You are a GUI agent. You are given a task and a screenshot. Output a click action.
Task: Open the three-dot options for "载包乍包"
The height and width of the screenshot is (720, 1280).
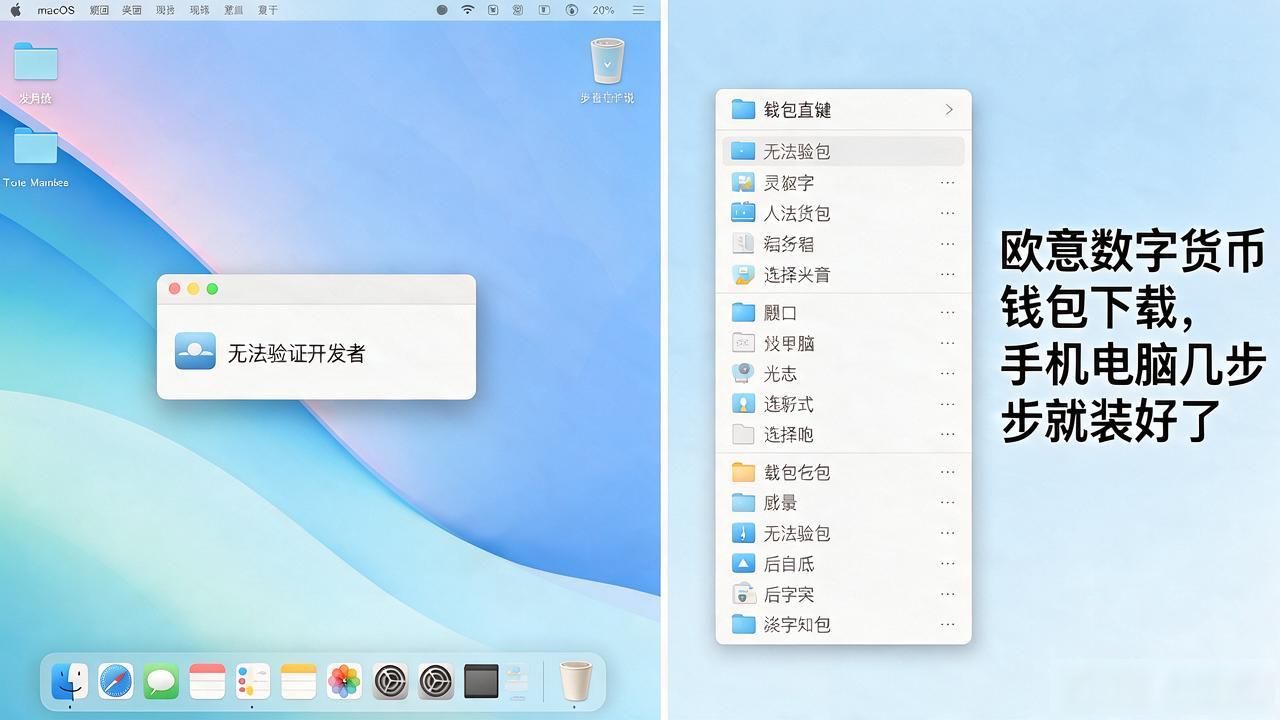pos(947,472)
